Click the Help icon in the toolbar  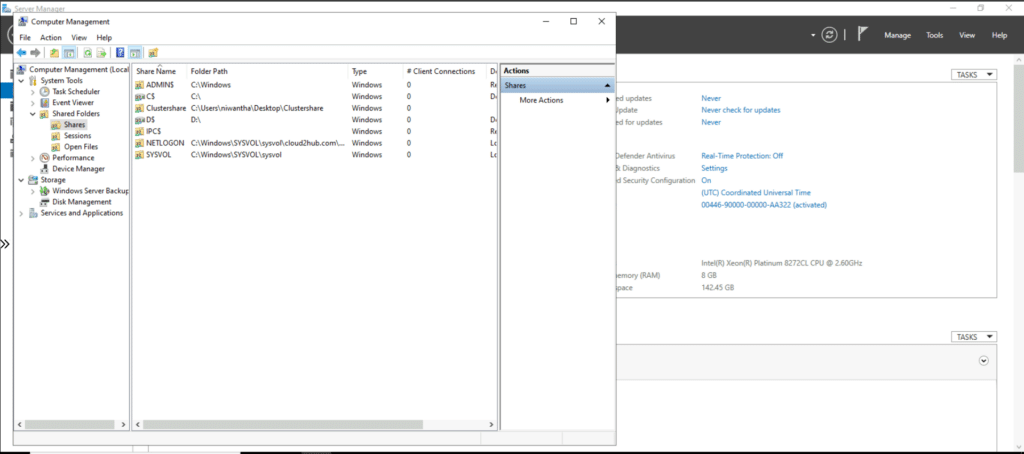(x=120, y=53)
